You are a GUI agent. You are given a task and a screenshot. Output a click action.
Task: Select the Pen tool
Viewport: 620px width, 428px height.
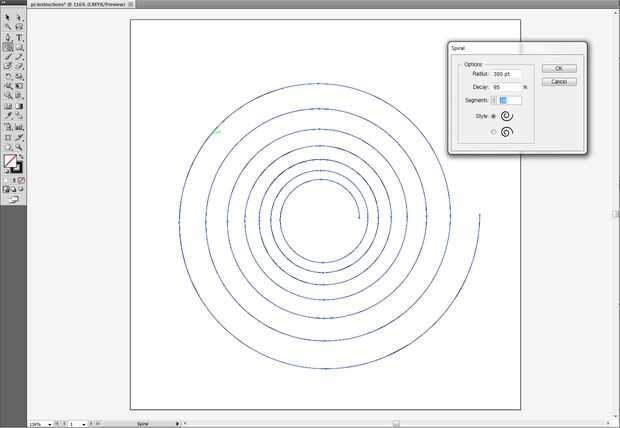click(x=8, y=38)
